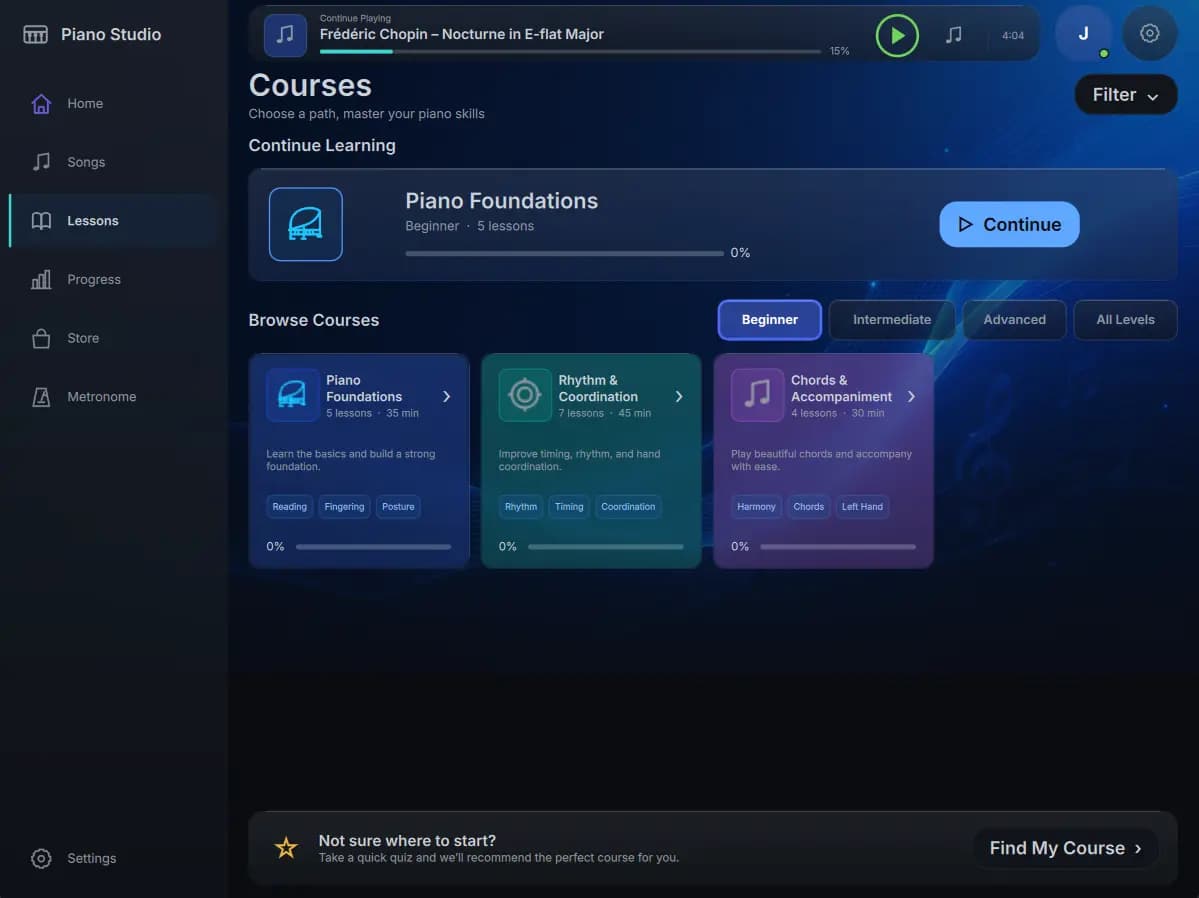Open the top-right settings gear icon
The width and height of the screenshot is (1199, 898).
[x=1149, y=33]
